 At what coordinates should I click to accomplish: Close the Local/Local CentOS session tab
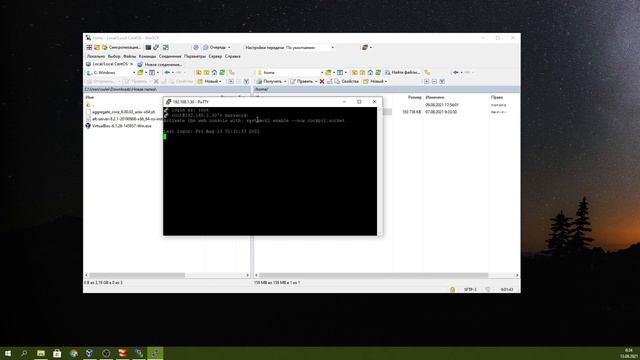(x=131, y=64)
